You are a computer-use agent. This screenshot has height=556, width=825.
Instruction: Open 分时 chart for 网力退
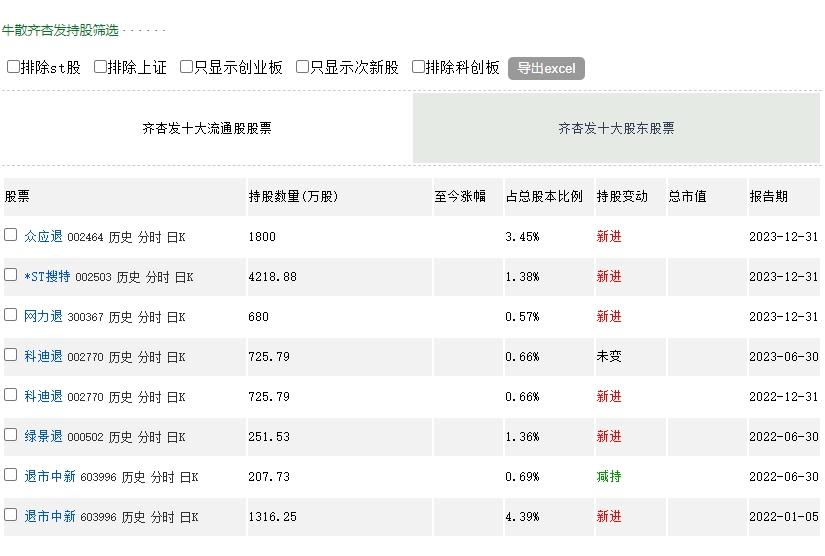[149, 317]
